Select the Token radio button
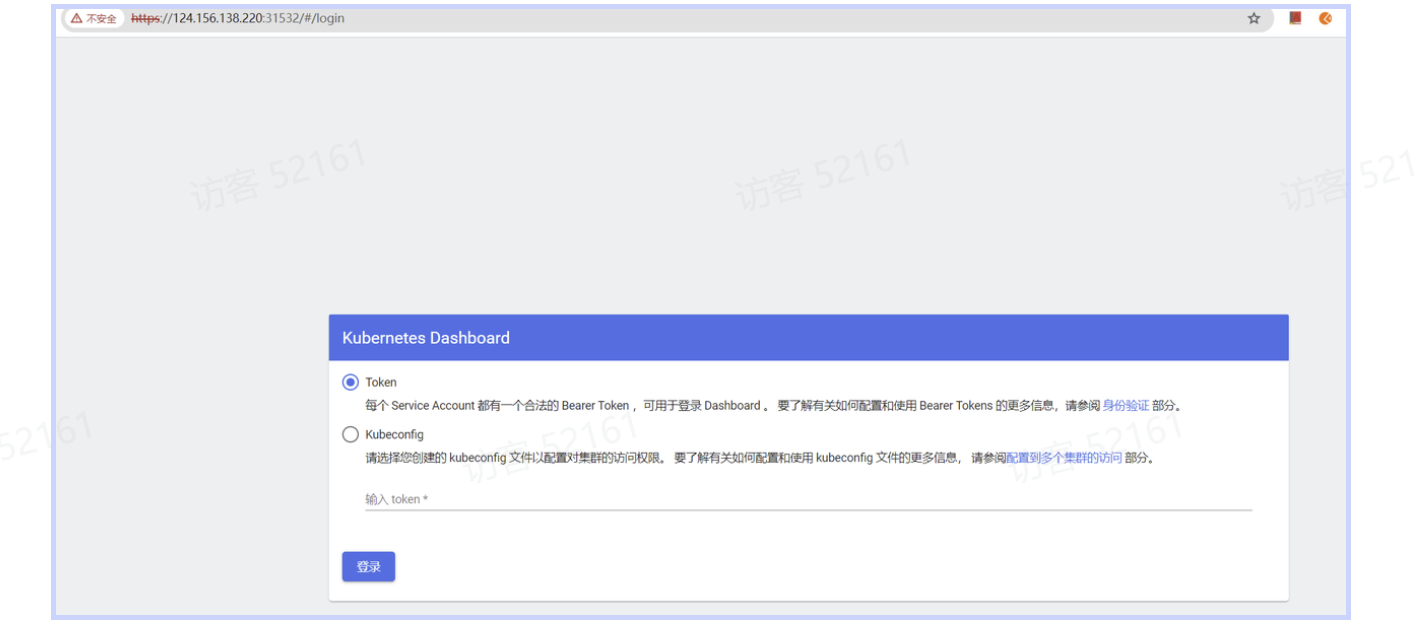The width and height of the screenshot is (1414, 623). (x=350, y=382)
